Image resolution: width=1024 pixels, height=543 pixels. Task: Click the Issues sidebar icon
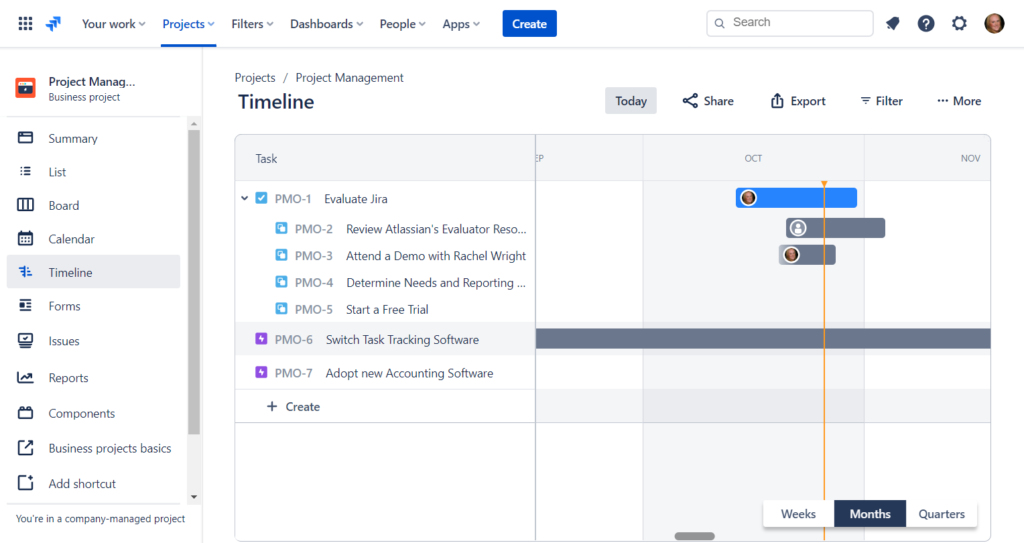pos(25,340)
